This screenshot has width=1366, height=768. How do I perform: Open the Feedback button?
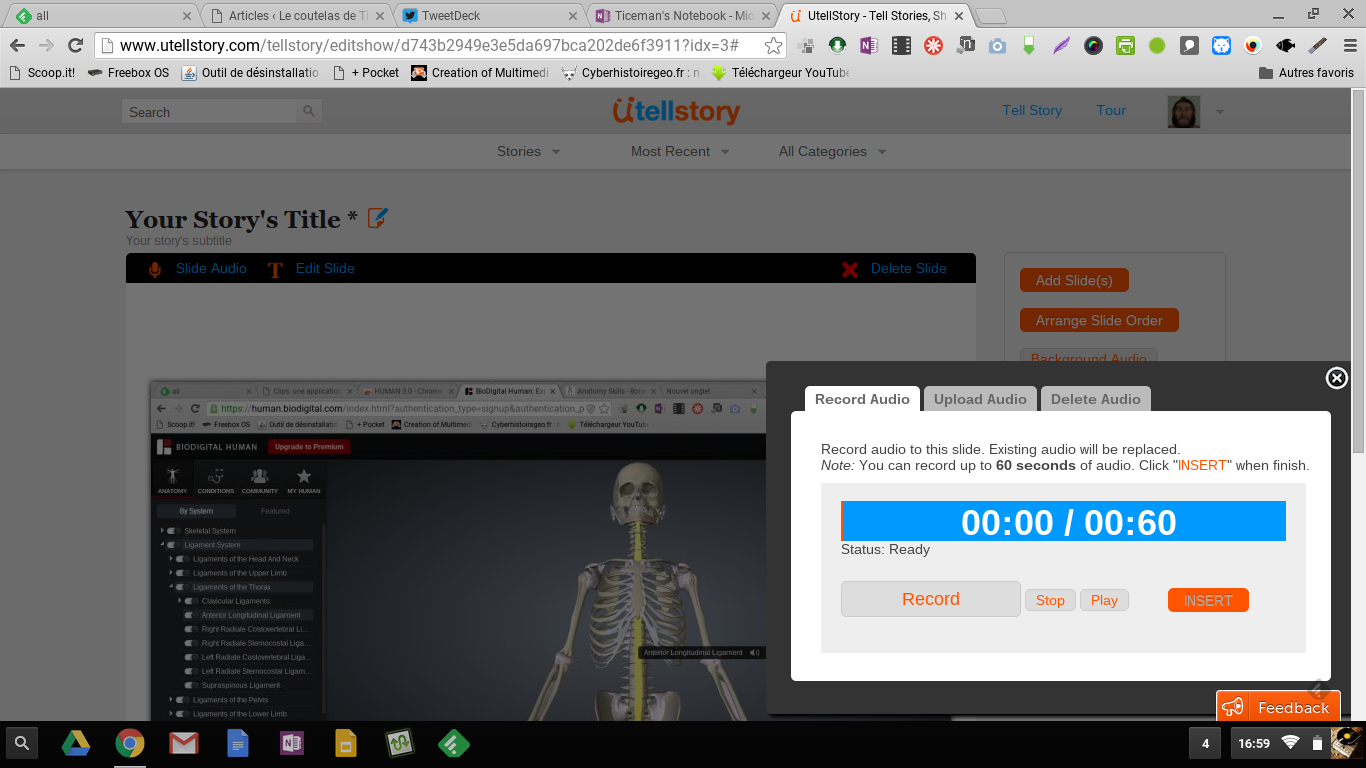point(1277,707)
